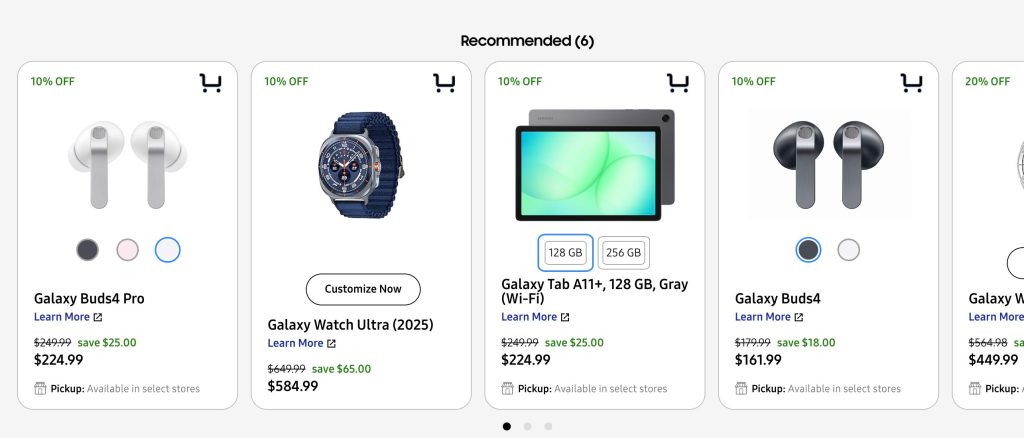
Task: Choose dark color for Galaxy Buds4
Action: click(x=808, y=250)
